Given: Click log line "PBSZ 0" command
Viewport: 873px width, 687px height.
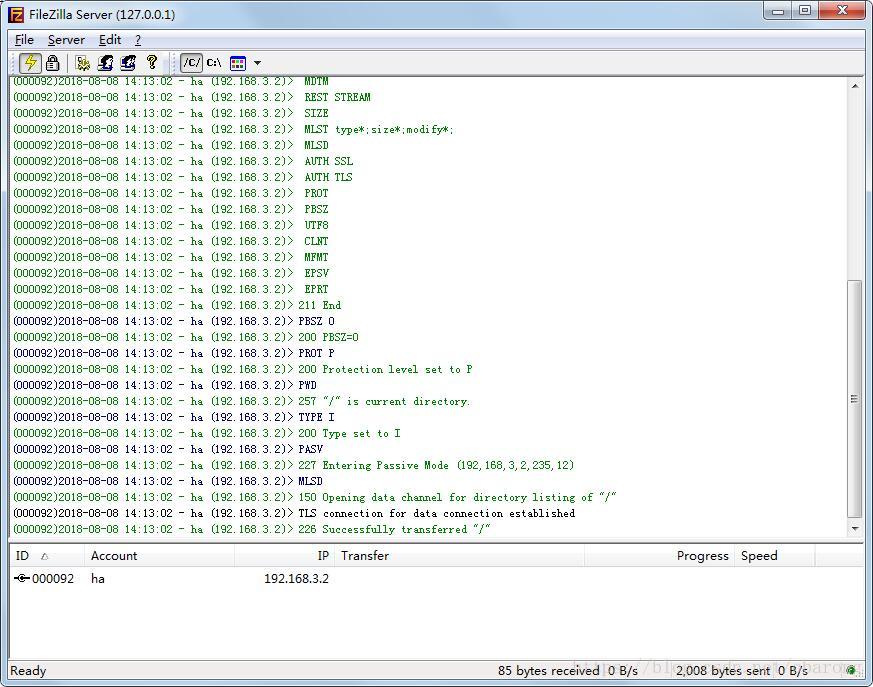Looking at the screenshot, I should point(174,321).
